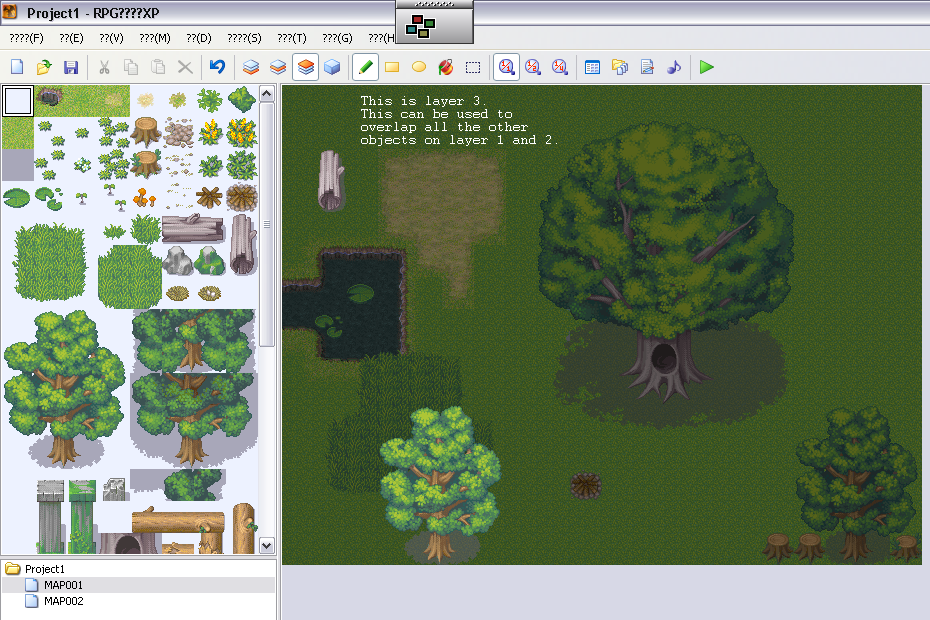The image size is (930, 620).
Task: Pick the large lily pad tile
Action: 16,198
